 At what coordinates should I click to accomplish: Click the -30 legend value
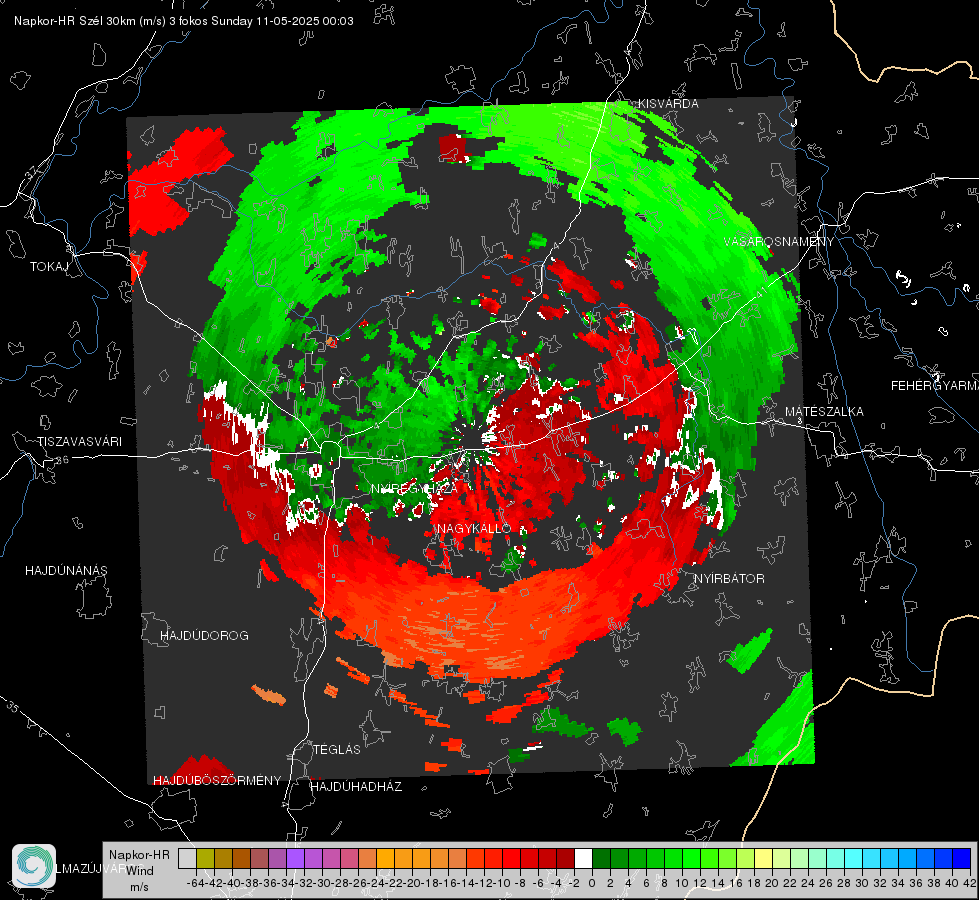(323, 883)
